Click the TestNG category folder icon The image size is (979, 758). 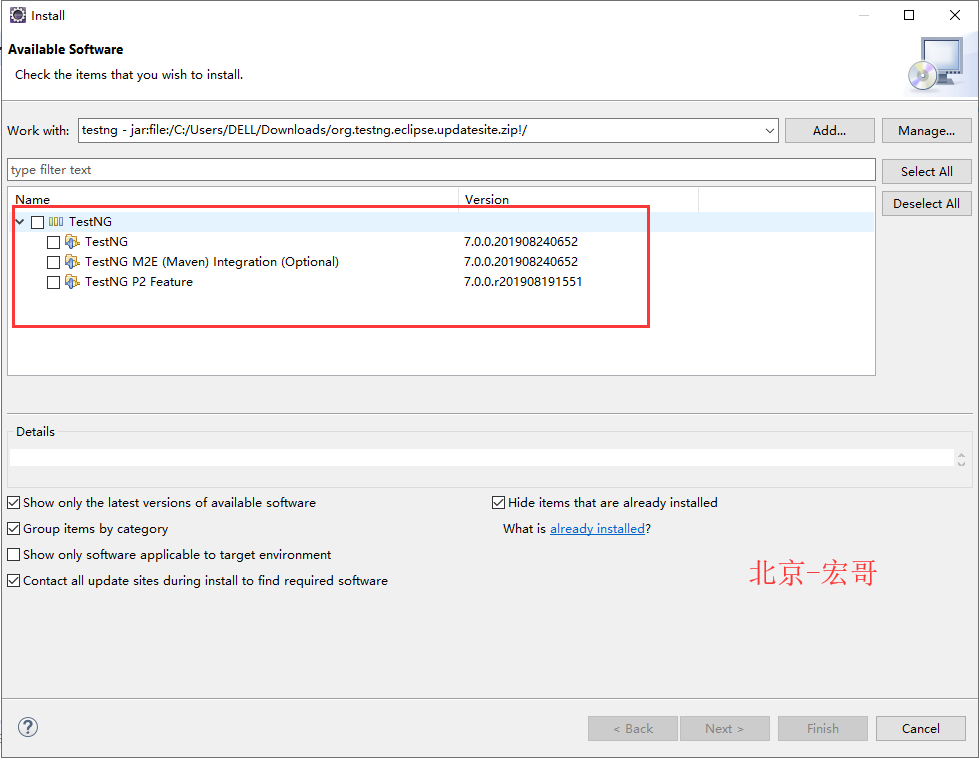point(56,222)
